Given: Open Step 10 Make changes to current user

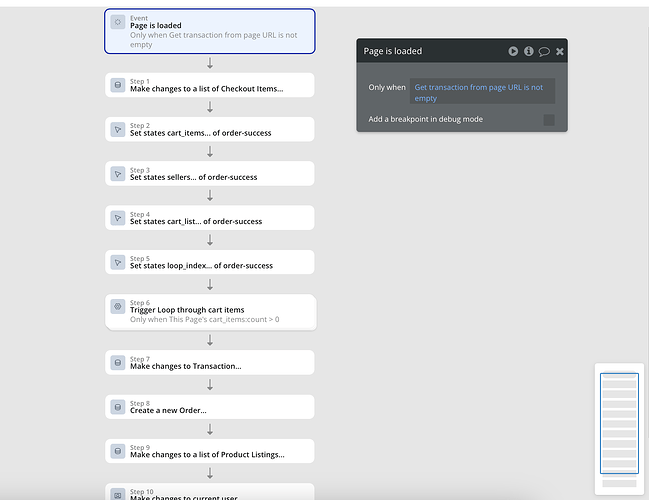Looking at the screenshot, I should click(210, 492).
